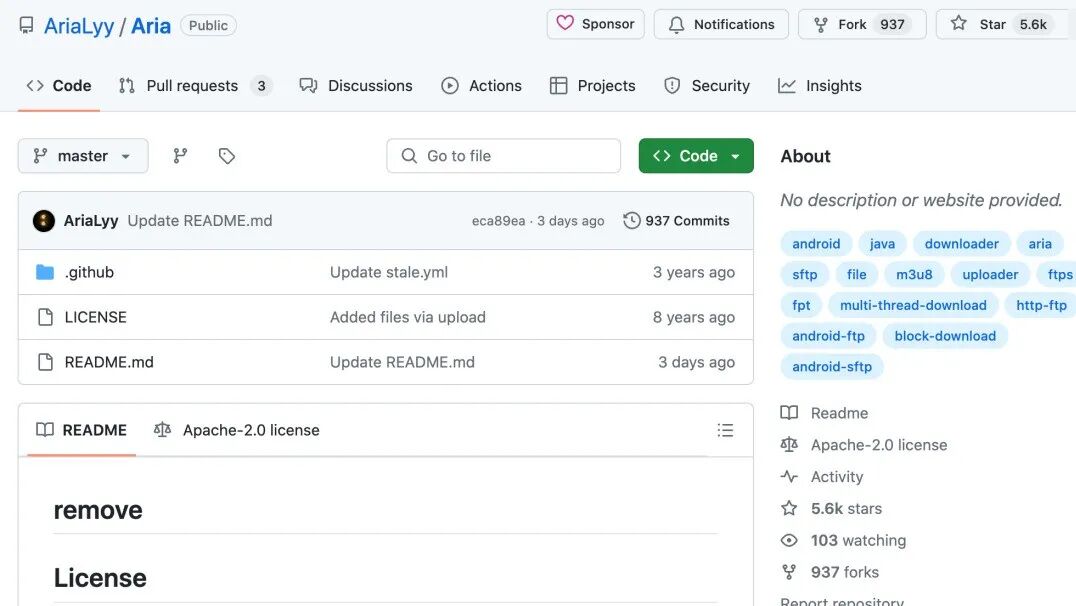Screen dimensions: 1076x606
Task: Click the Update stale.yml commit message
Action: coord(388,272)
